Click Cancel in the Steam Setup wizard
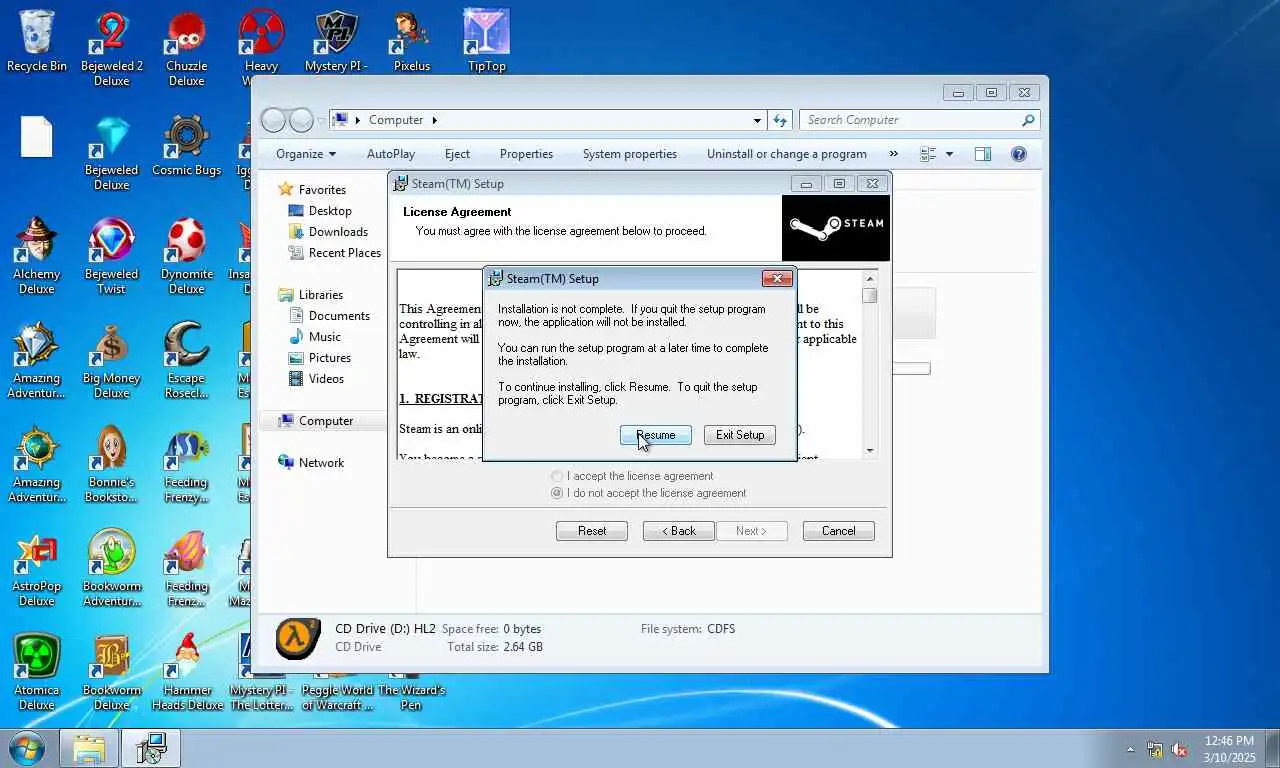The image size is (1280, 768). [x=838, y=531]
